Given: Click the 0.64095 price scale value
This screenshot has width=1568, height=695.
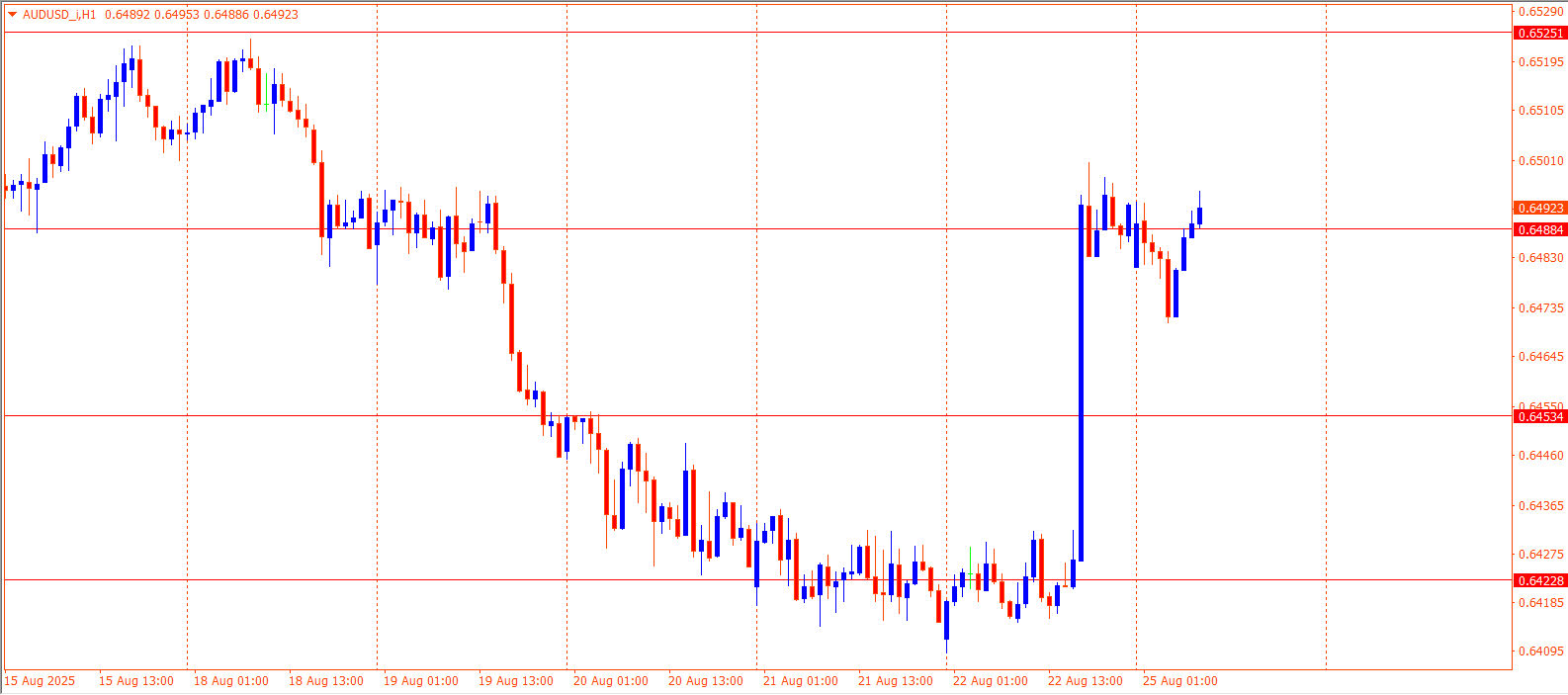Looking at the screenshot, I should point(1540,651).
